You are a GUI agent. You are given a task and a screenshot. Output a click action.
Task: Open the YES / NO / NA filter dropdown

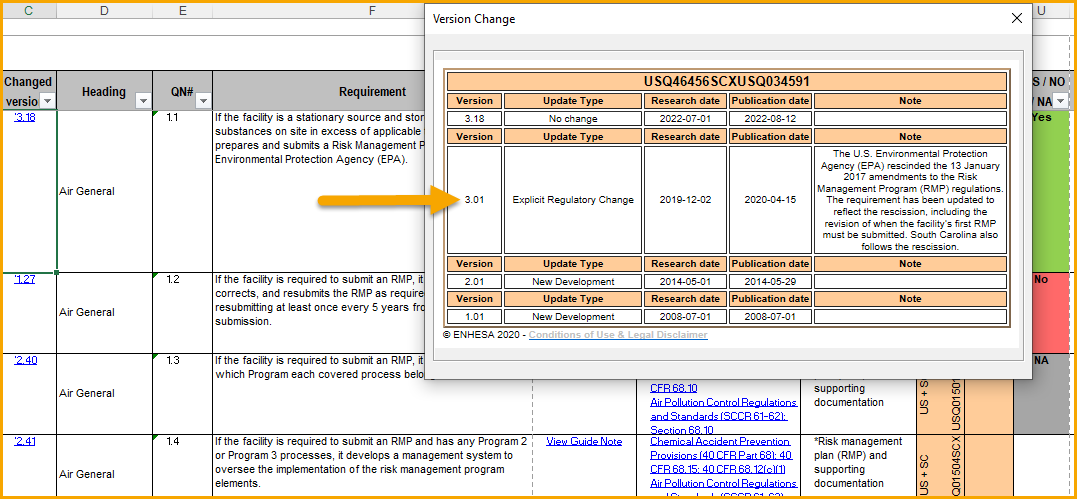point(1061,102)
